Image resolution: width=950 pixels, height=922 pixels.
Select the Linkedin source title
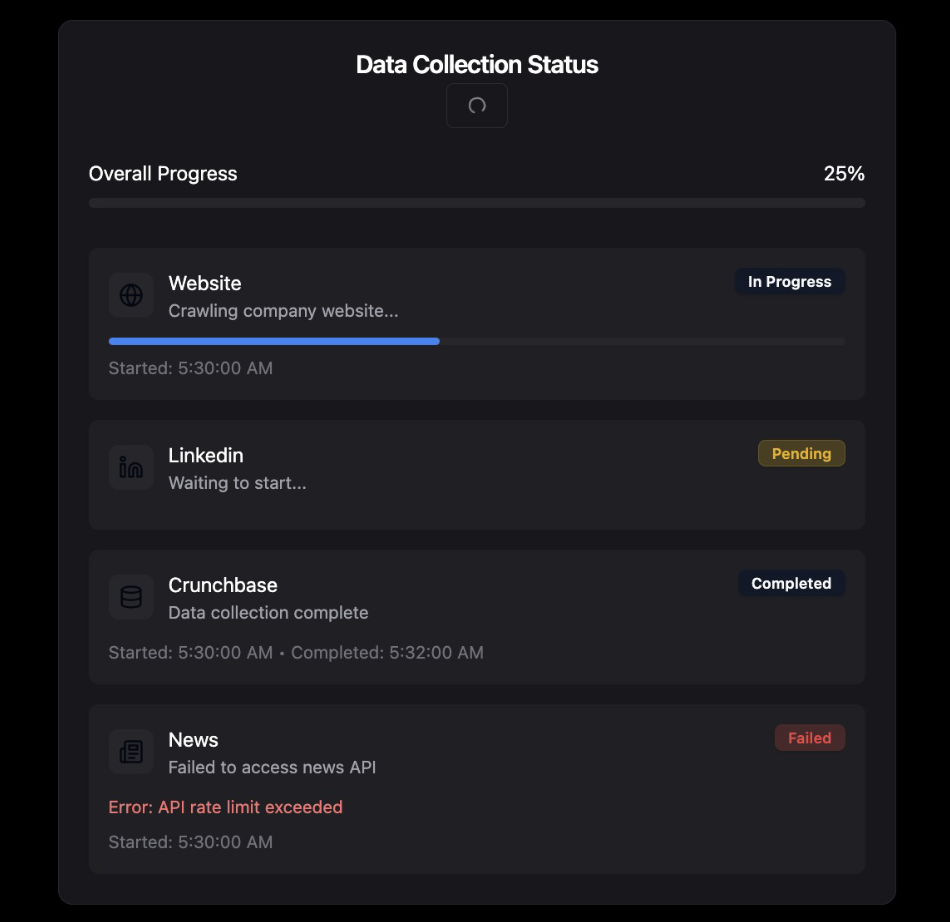pyautogui.click(x=206, y=455)
